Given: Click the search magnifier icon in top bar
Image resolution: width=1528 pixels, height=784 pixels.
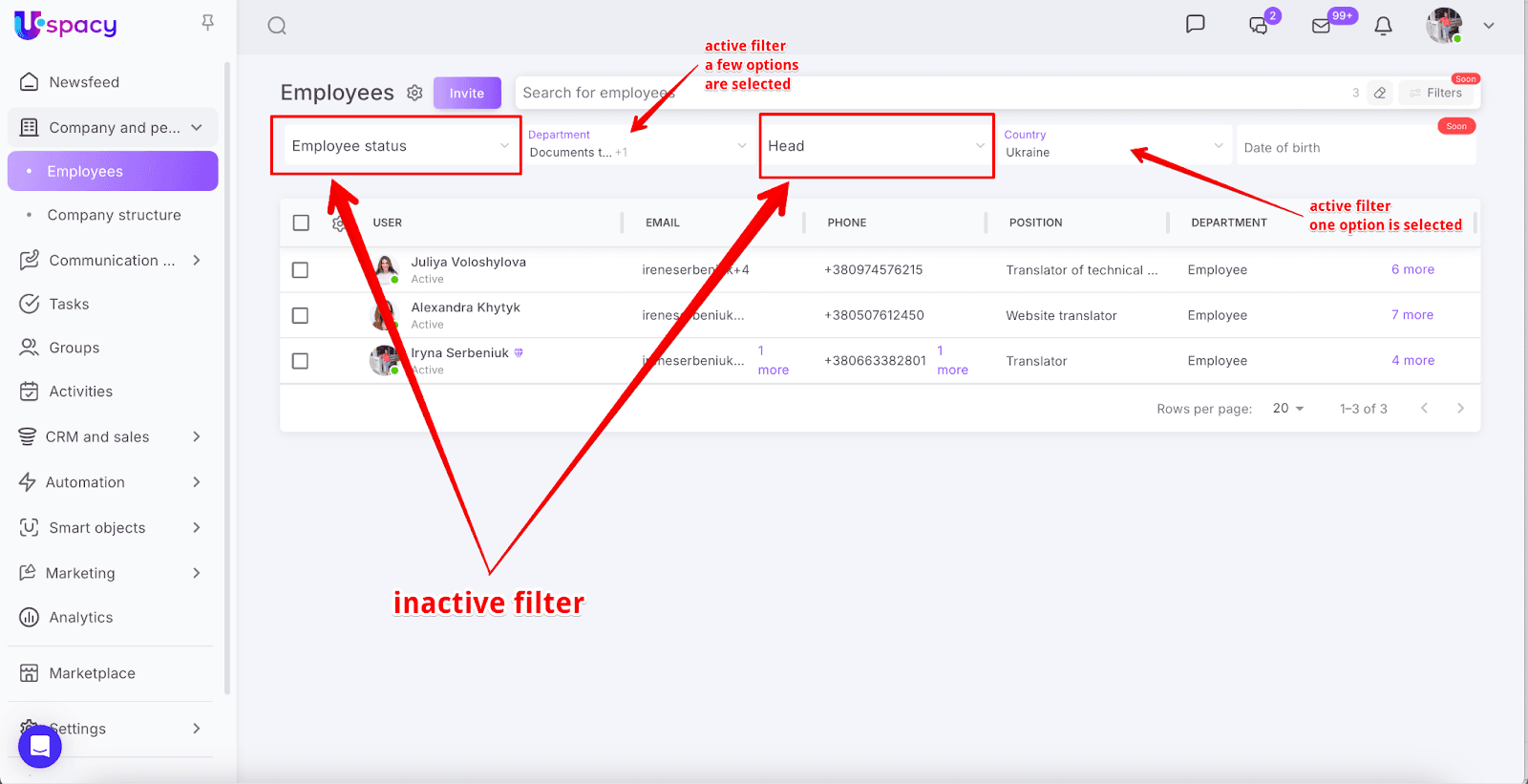Looking at the screenshot, I should pyautogui.click(x=277, y=26).
